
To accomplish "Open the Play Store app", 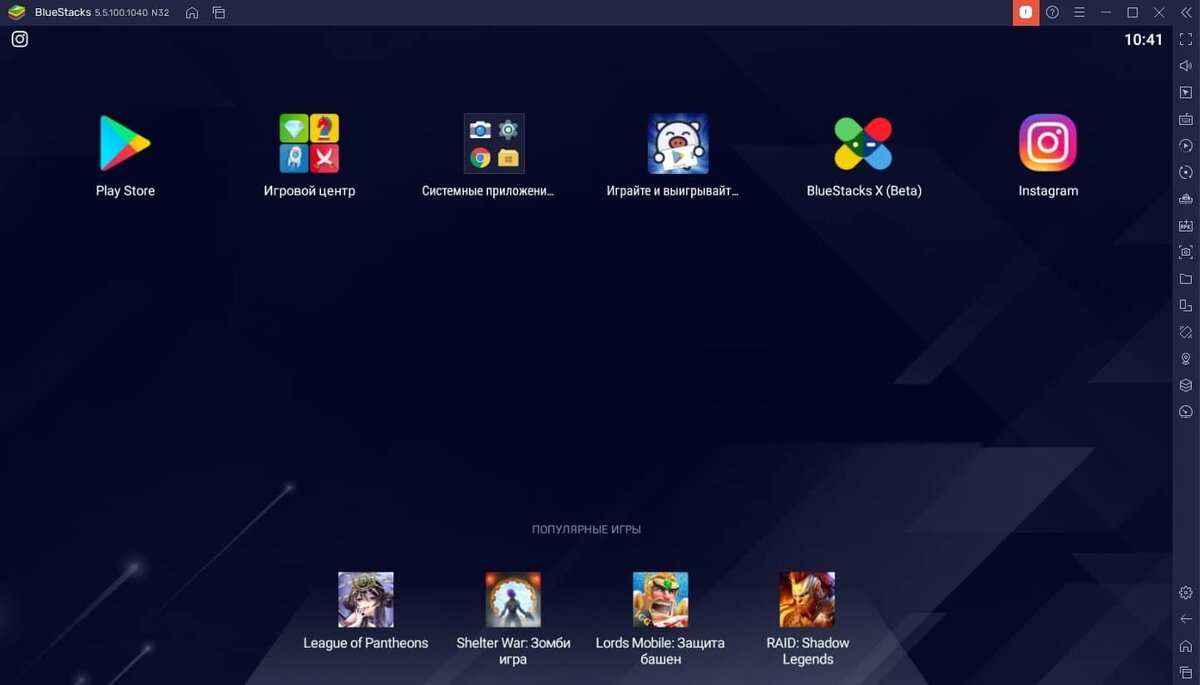I will [x=125, y=143].
